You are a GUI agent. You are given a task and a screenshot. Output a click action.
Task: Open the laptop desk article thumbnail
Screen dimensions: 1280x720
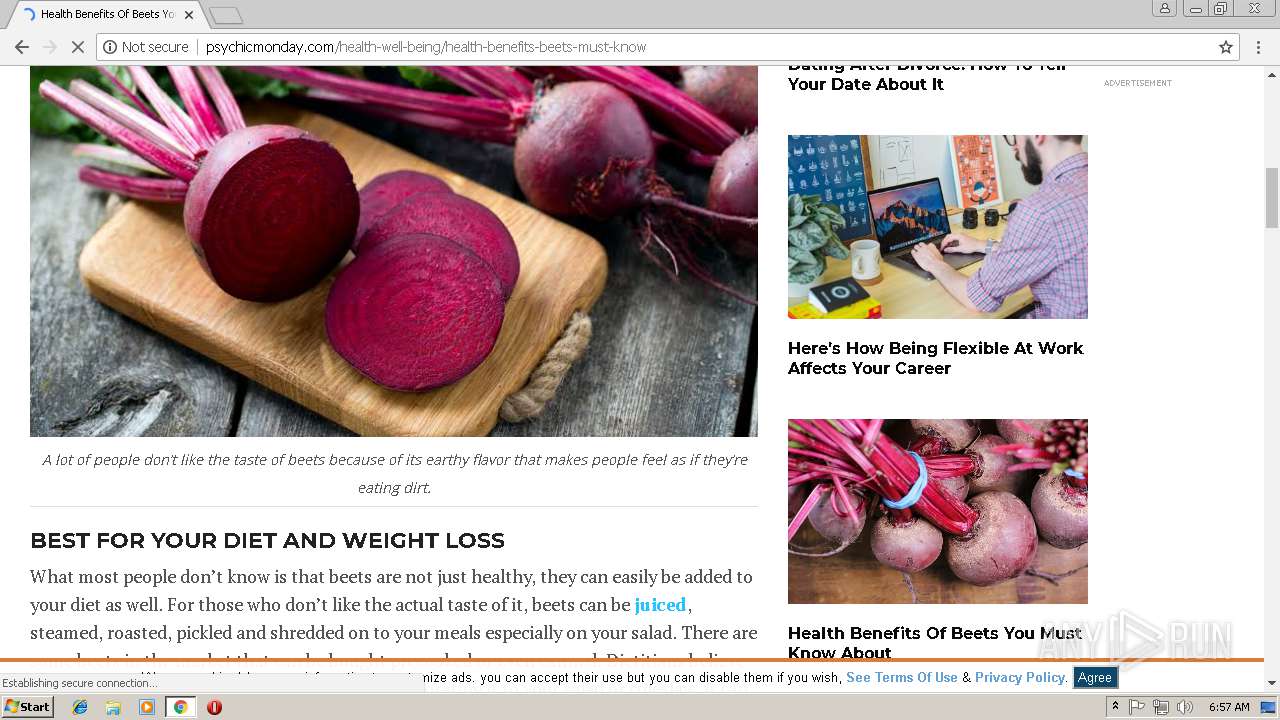937,227
